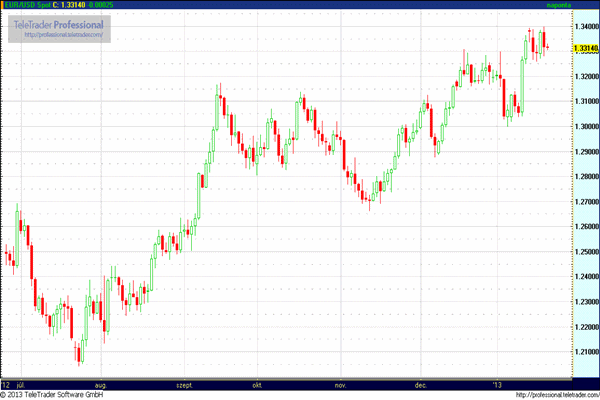Click the 1.30000 level on the price axis
The height and width of the screenshot is (400, 600).
tap(586, 127)
